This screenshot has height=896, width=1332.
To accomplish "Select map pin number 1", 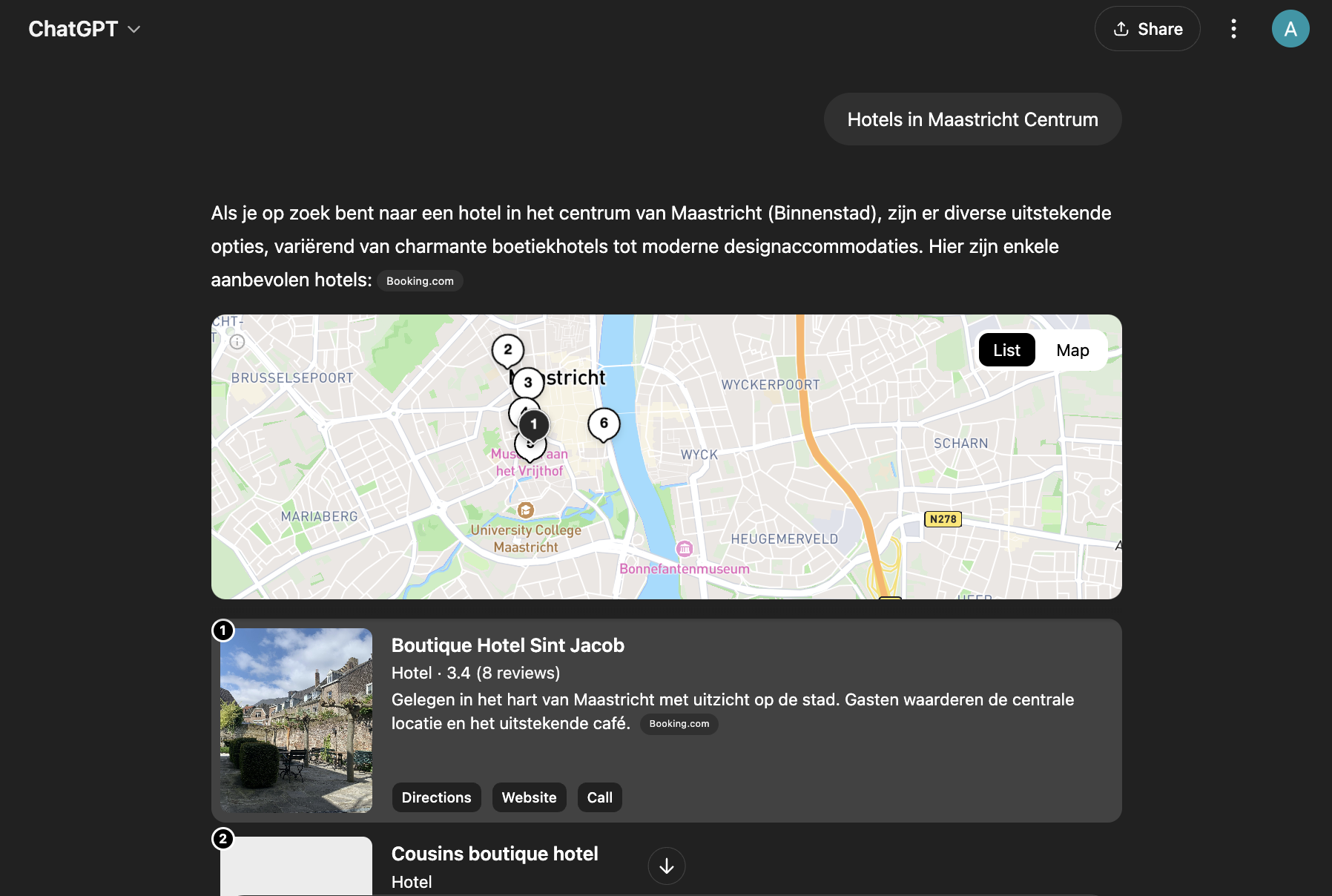I will (534, 424).
